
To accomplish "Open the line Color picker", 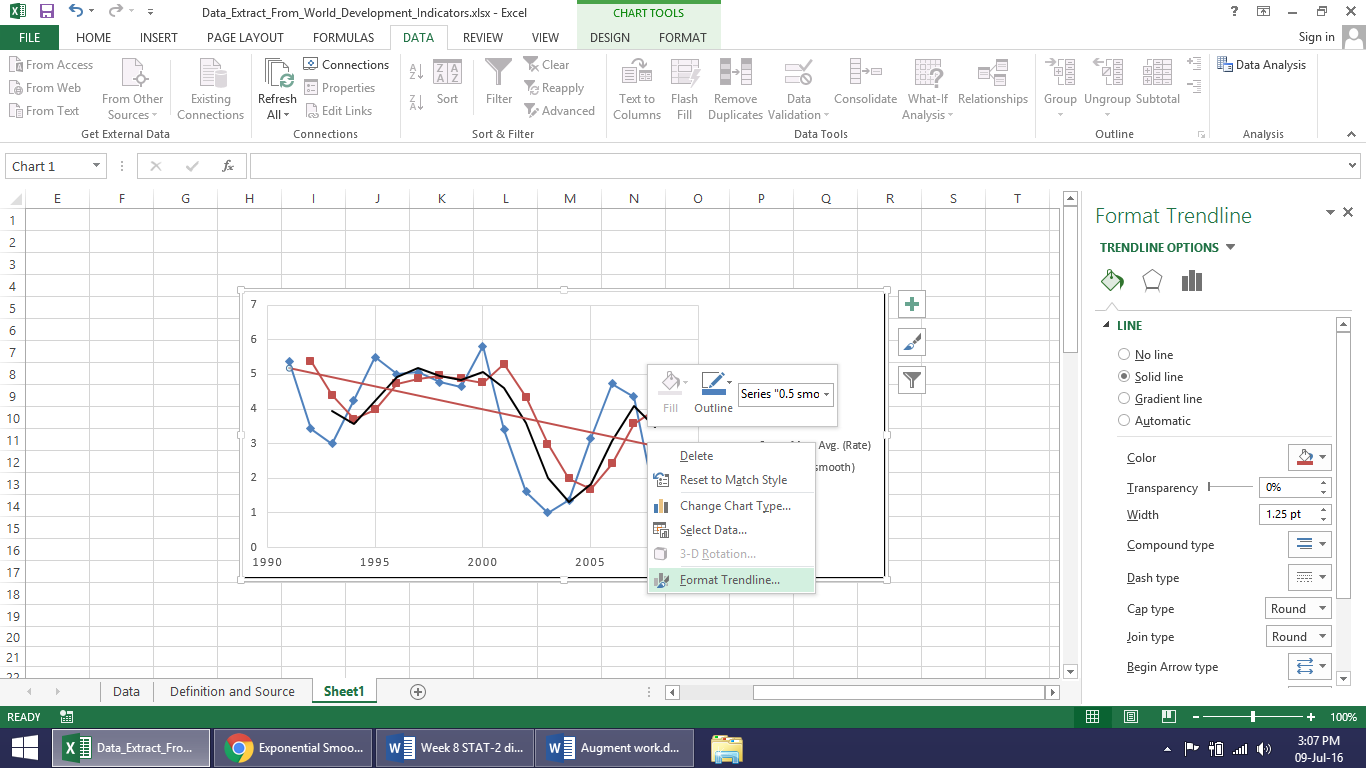I will click(1309, 458).
